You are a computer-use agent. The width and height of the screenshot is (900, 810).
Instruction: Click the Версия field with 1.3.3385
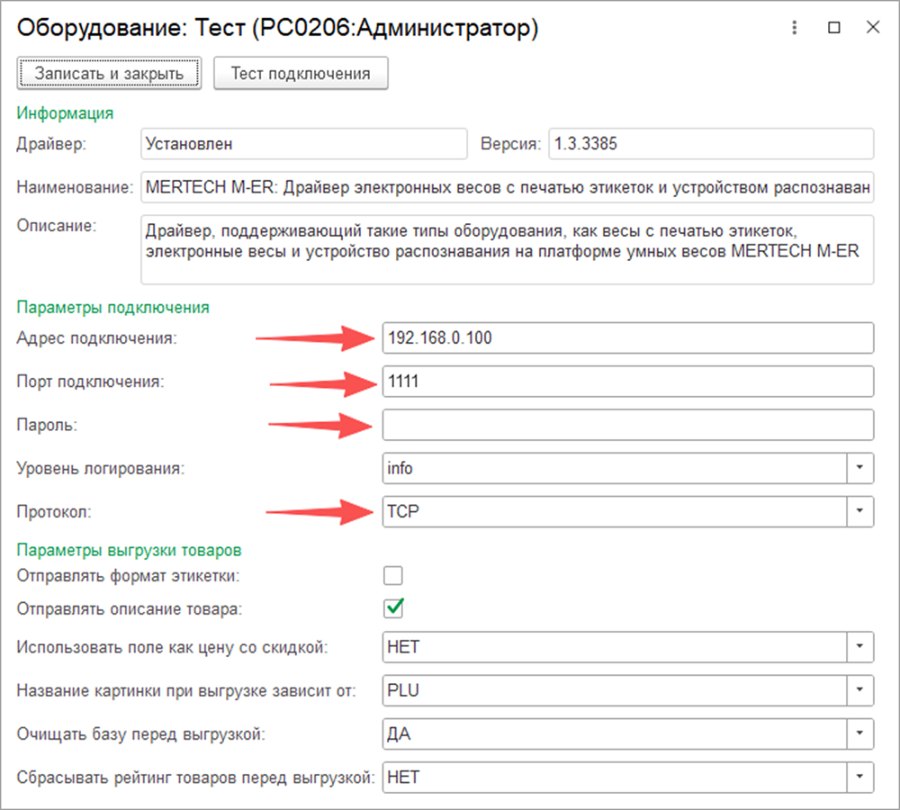point(711,144)
